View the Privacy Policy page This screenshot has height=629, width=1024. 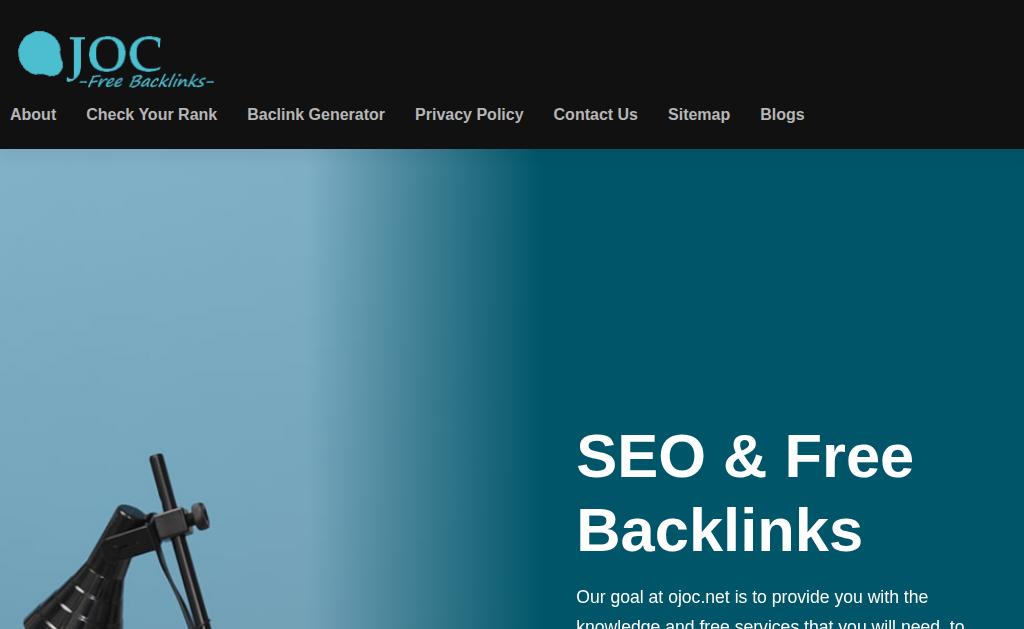pyautogui.click(x=469, y=114)
